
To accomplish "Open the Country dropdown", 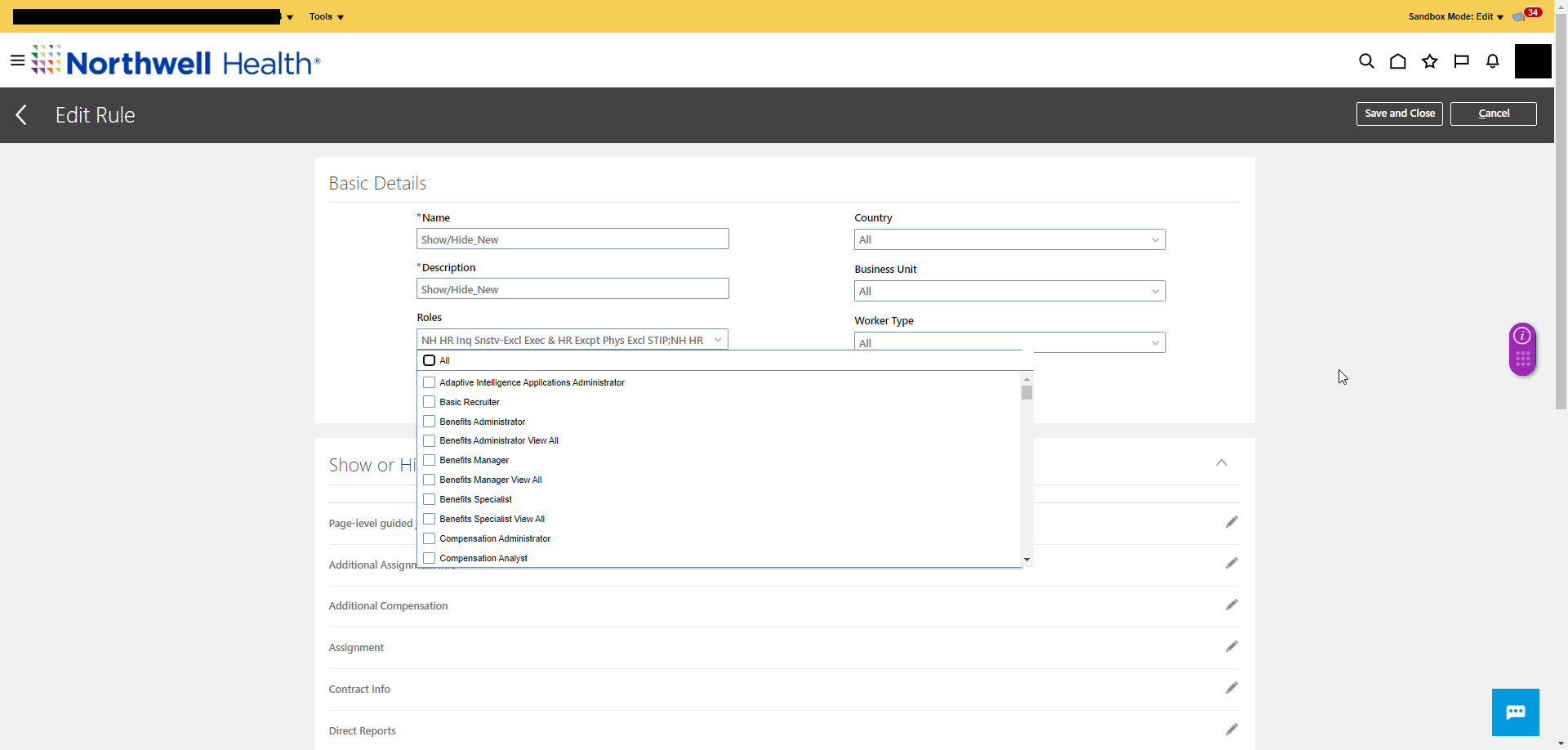I will click(1155, 239).
